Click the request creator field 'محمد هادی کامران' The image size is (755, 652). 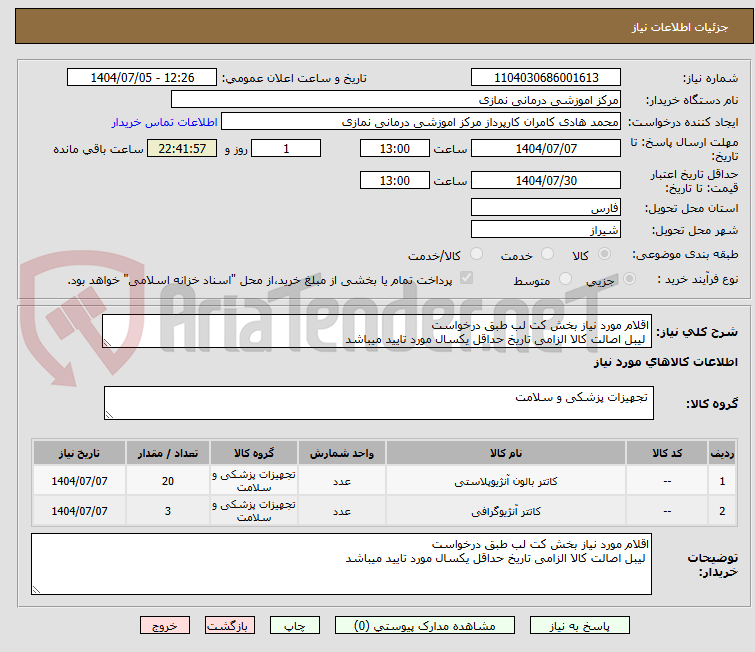tap(421, 122)
